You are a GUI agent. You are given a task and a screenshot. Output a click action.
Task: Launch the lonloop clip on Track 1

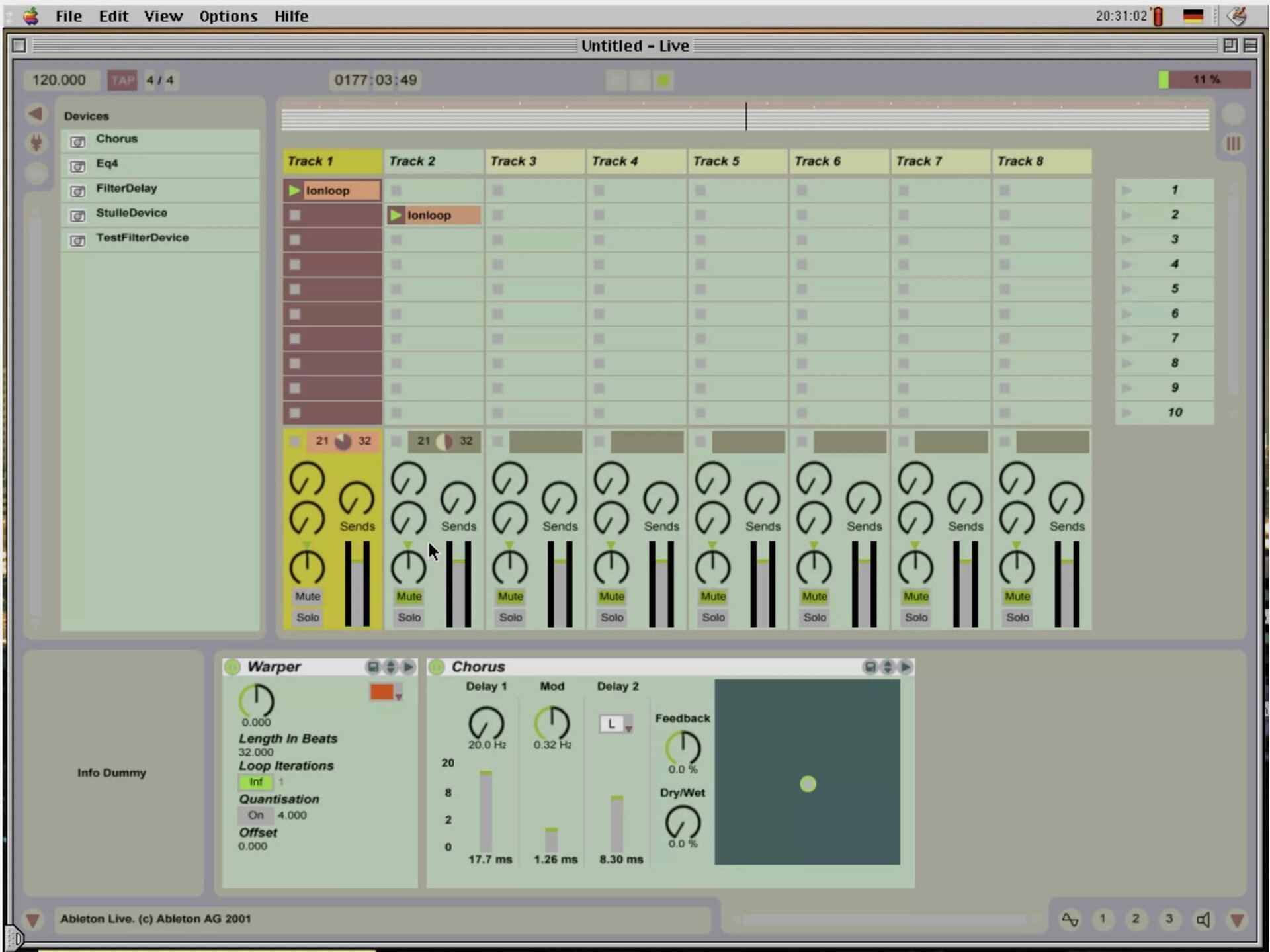pos(295,190)
